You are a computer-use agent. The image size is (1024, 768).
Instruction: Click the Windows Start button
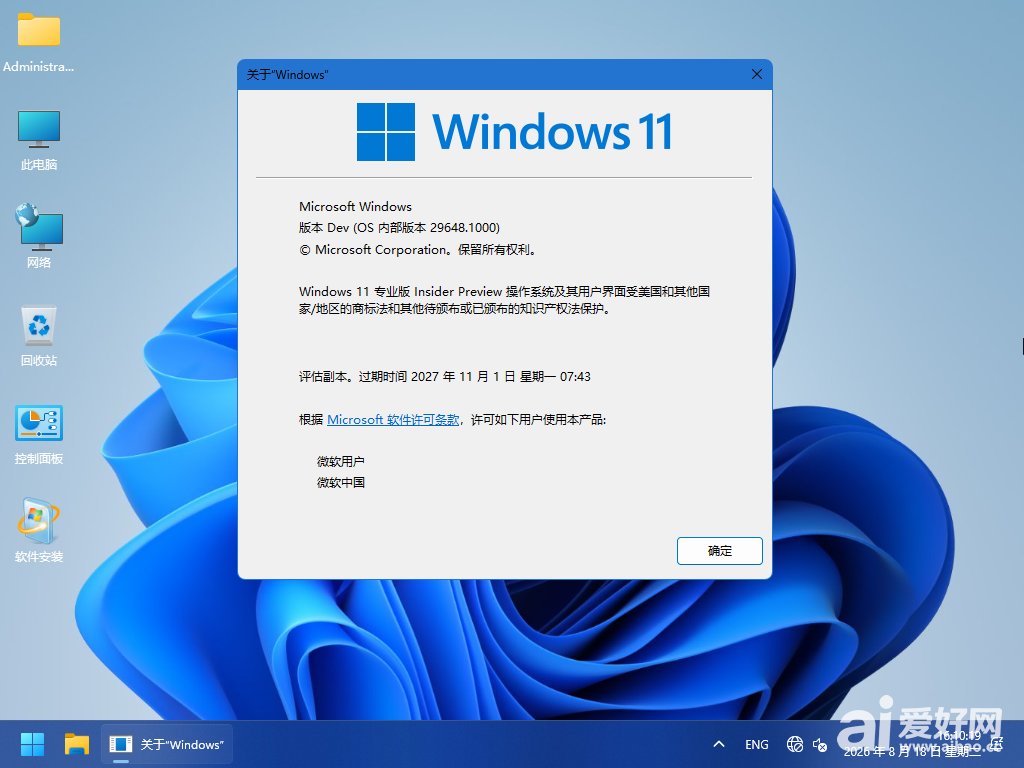[x=32, y=744]
